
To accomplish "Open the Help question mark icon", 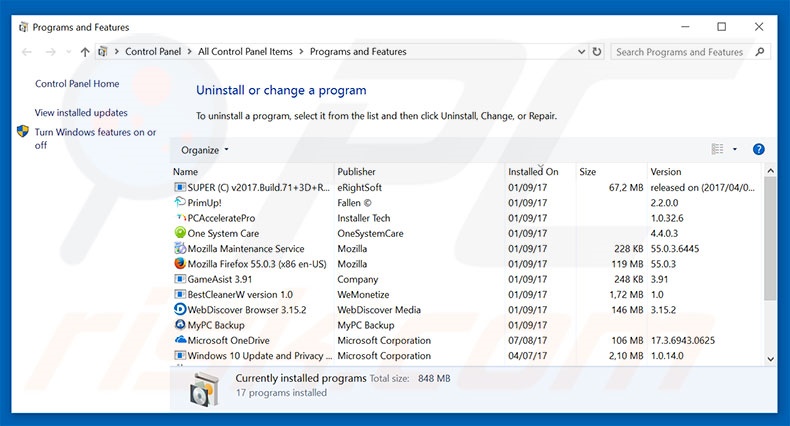I will pos(758,150).
